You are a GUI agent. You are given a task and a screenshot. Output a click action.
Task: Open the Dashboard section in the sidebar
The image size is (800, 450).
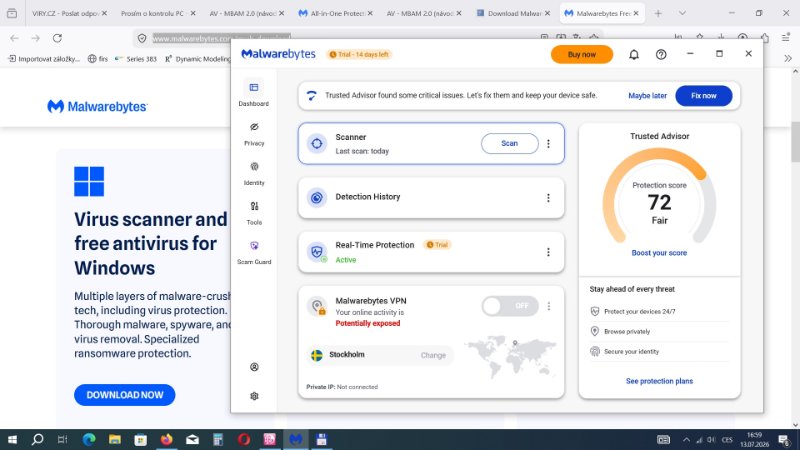click(254, 94)
